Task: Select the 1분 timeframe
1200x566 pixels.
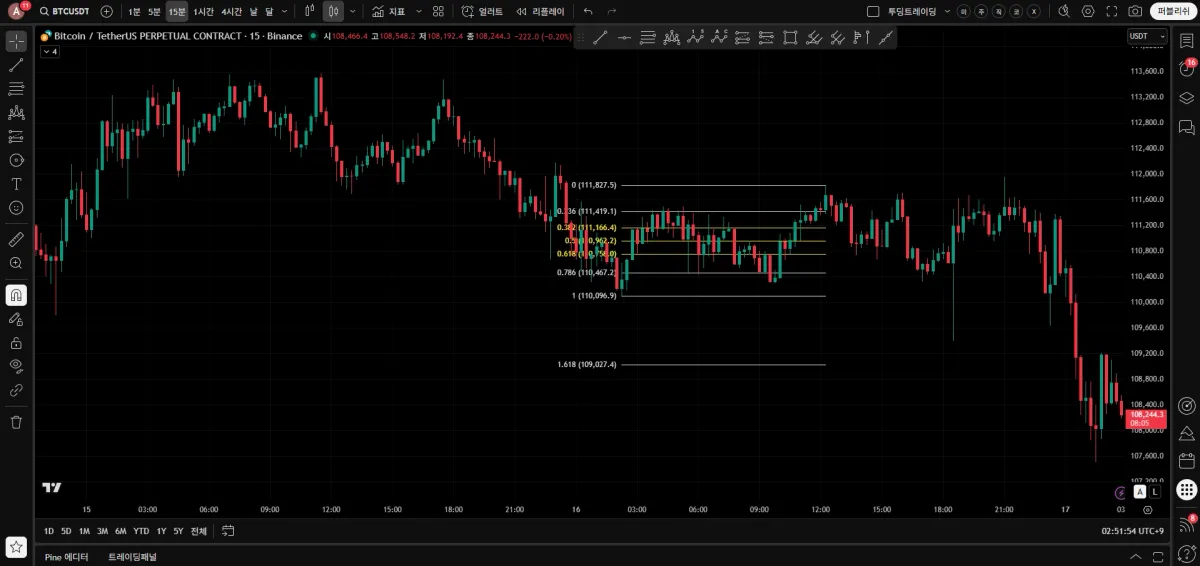Action: pos(134,11)
